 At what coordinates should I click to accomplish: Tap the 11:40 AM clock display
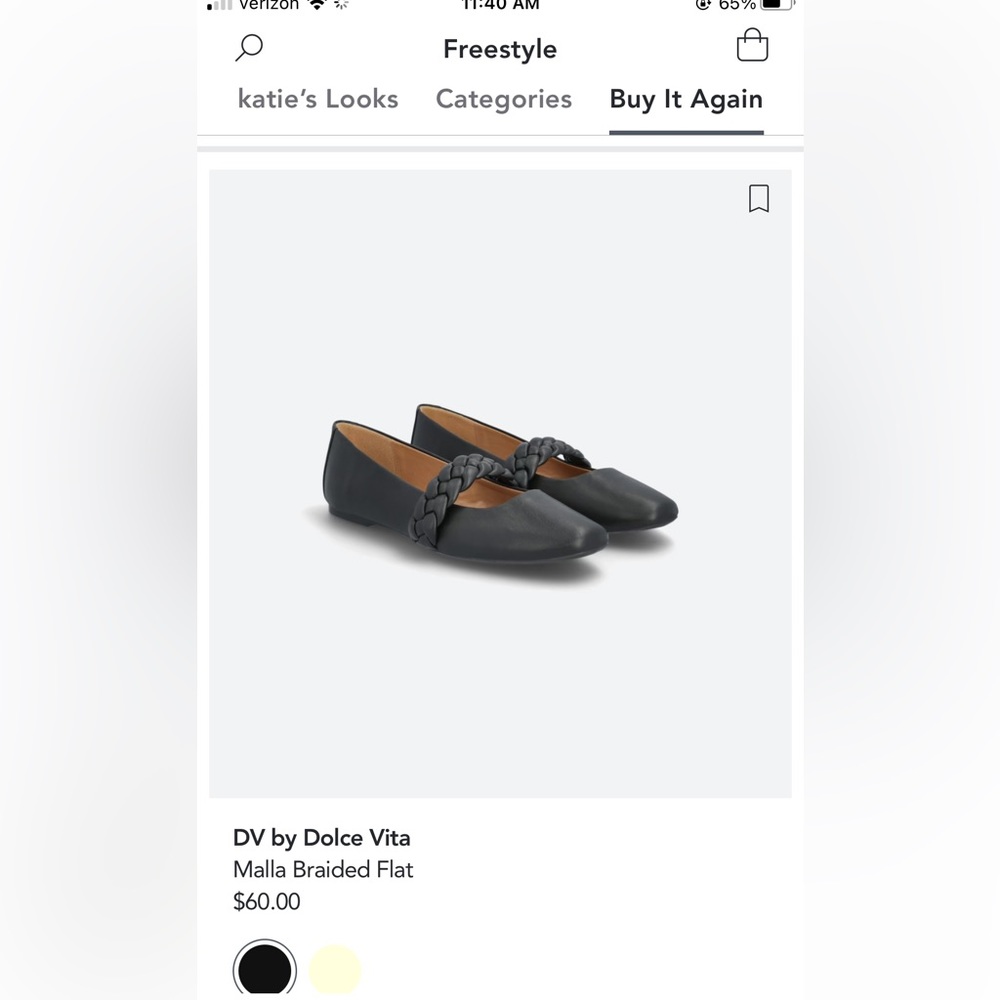coord(499,5)
